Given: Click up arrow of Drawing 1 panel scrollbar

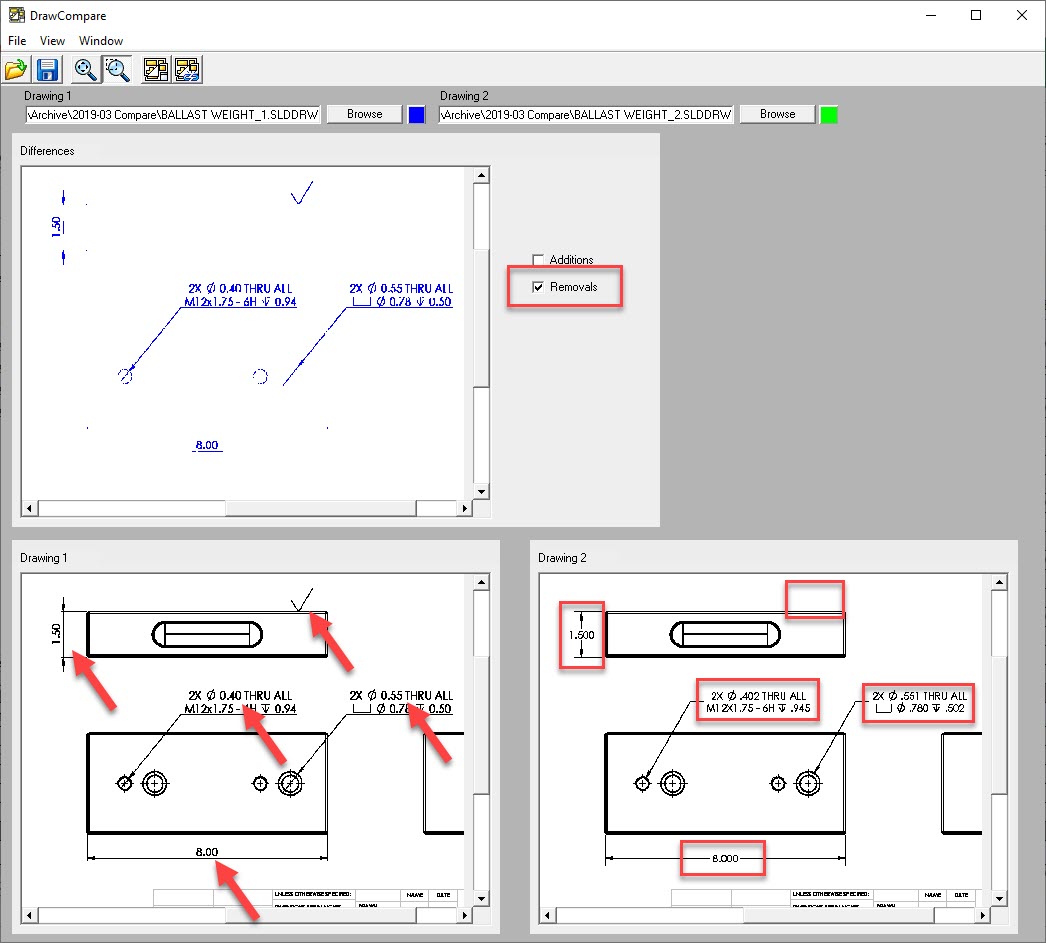Looking at the screenshot, I should (x=481, y=582).
